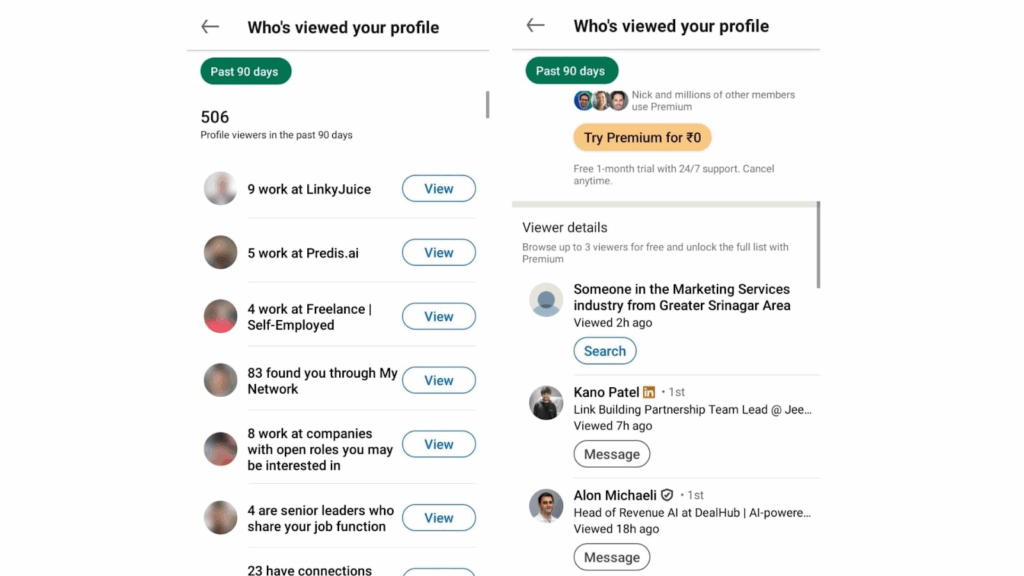Search for the Marketing Services viewer
1024x576 pixels.
[x=604, y=351]
